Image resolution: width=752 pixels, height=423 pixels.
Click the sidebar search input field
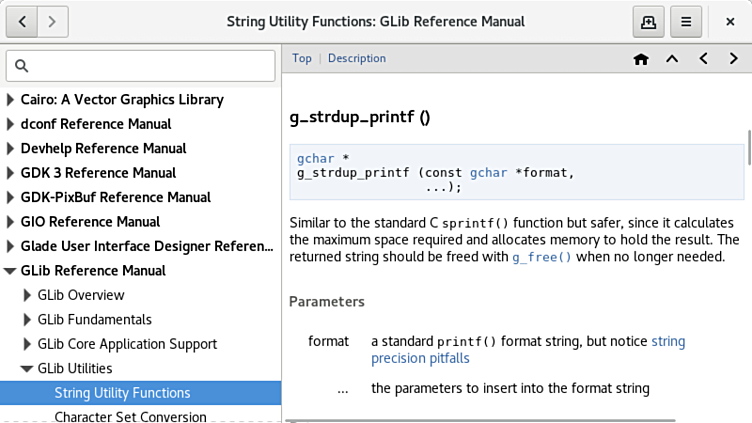coord(140,66)
